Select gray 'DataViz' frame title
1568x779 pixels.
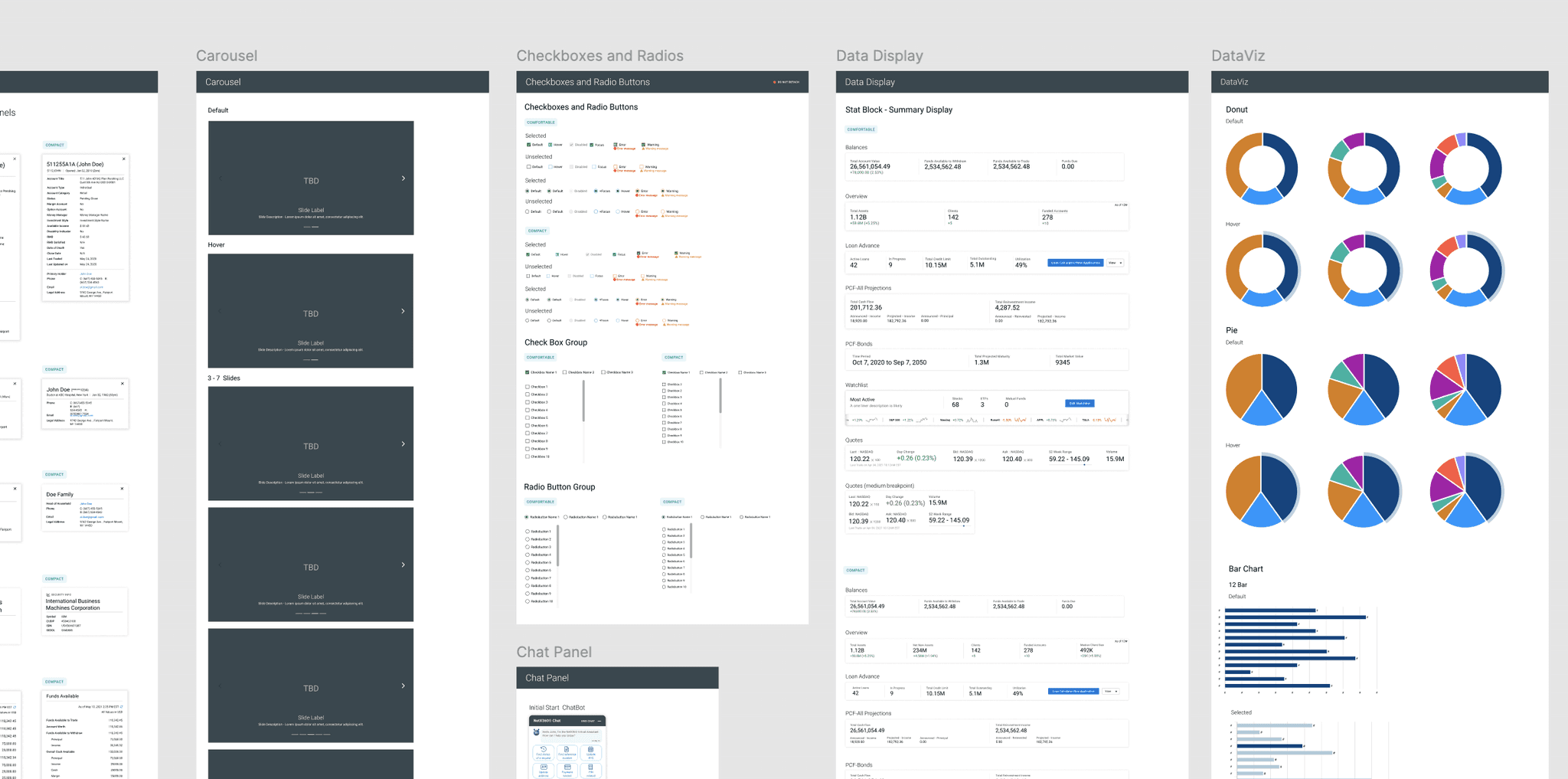pyautogui.click(x=1238, y=55)
